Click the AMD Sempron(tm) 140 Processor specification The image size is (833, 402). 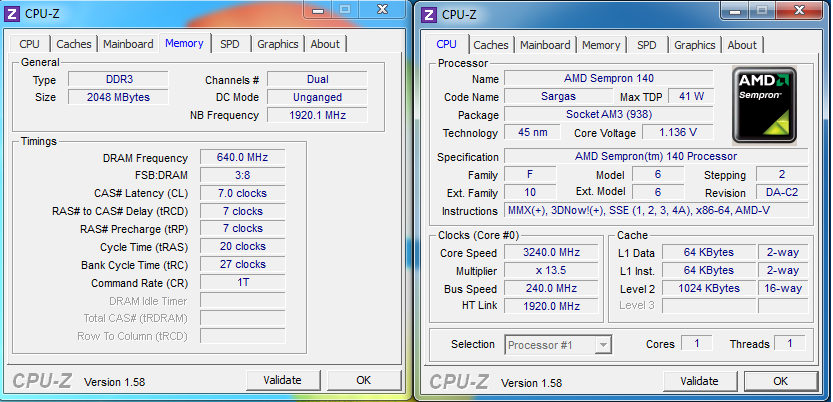click(656, 157)
